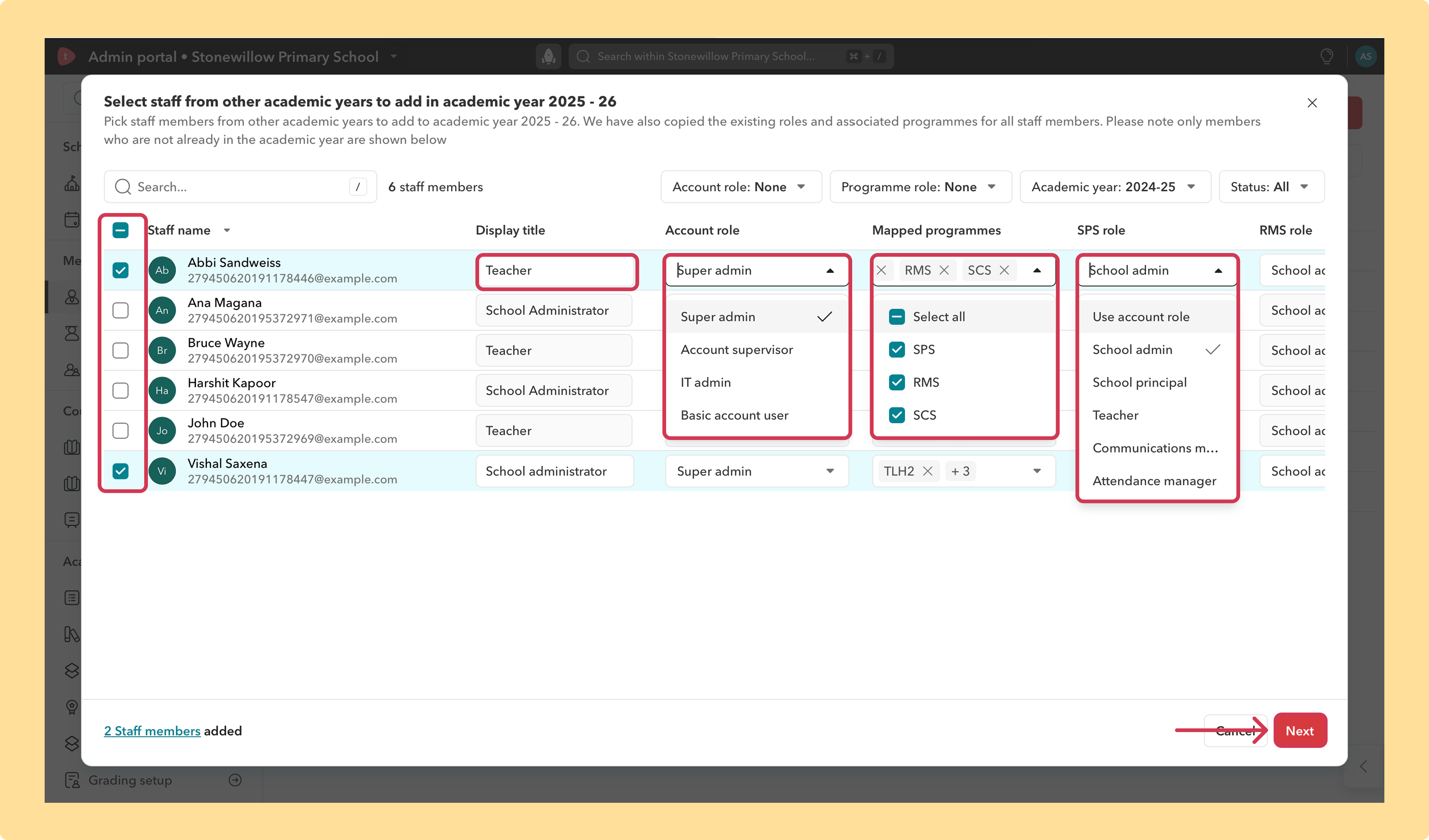Uncheck RMS in mapped programmes list

point(897,382)
